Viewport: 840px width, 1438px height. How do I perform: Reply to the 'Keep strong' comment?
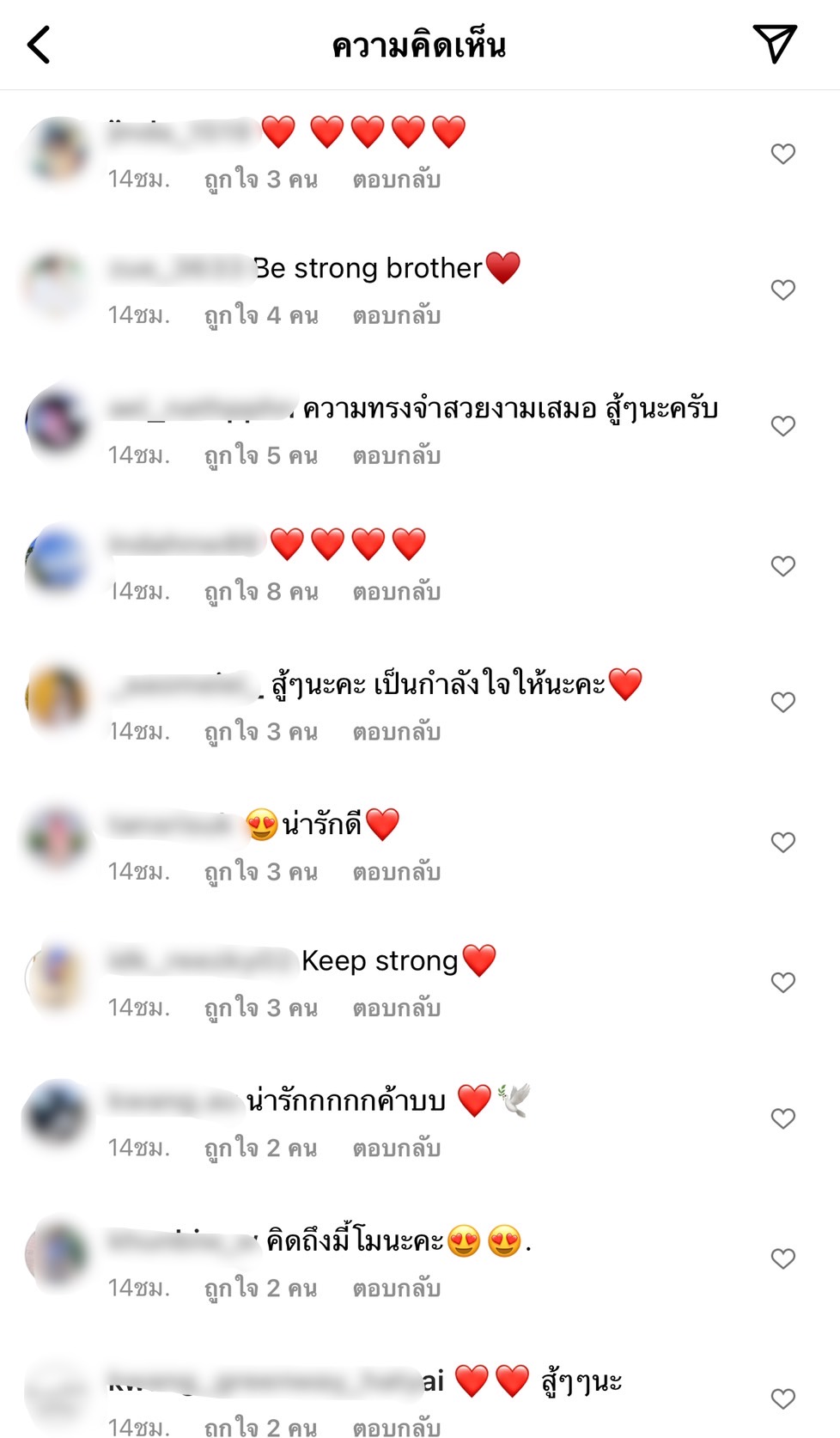coord(397,1008)
